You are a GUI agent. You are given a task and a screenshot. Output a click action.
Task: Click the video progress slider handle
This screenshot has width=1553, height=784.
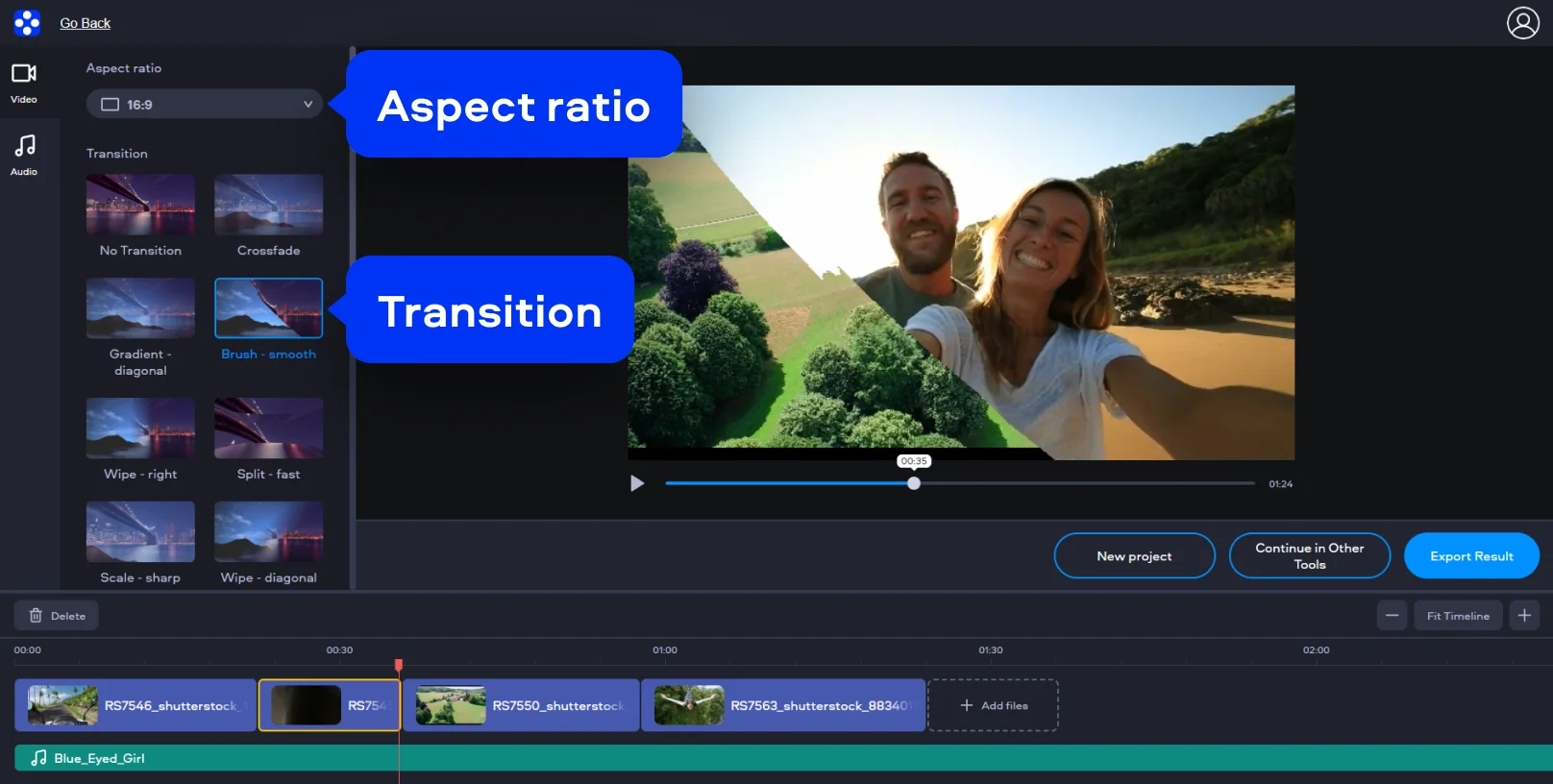(x=914, y=483)
